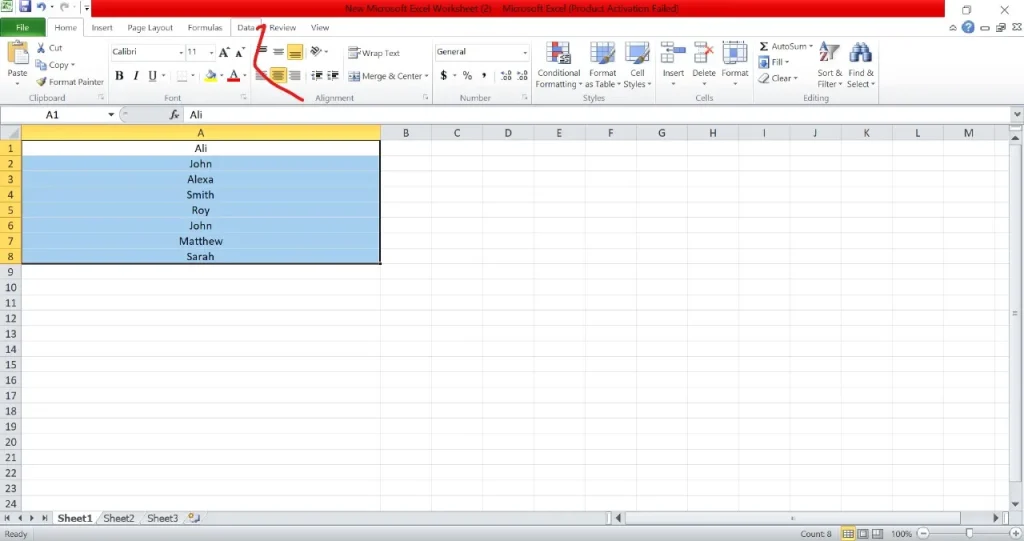Open the Font dialog launcher
This screenshot has width=1024, height=541.
click(x=243, y=97)
